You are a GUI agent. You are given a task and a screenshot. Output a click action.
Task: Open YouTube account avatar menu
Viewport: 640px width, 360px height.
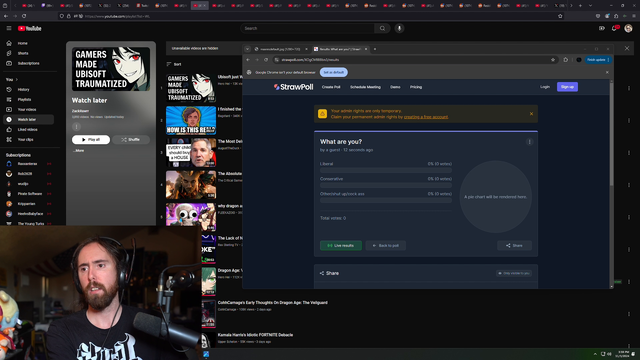pyautogui.click(x=629, y=28)
